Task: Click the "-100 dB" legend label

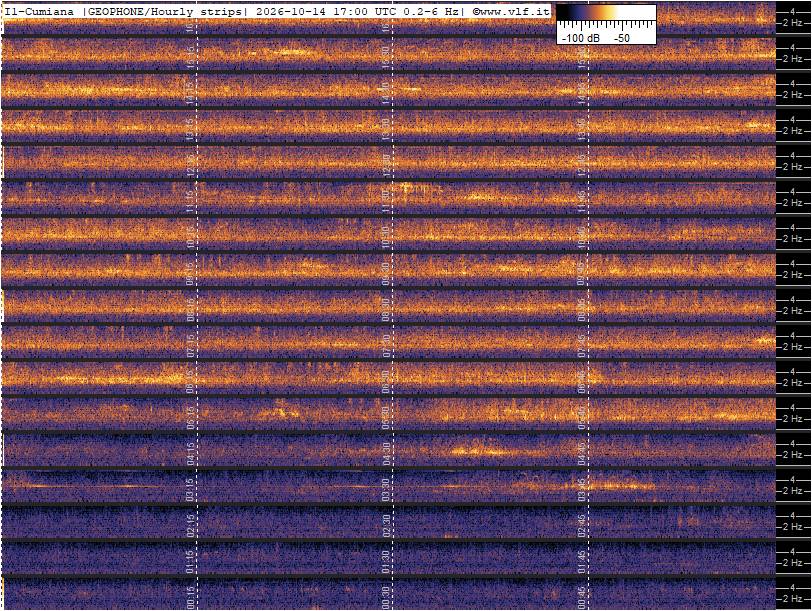Action: 581,38
